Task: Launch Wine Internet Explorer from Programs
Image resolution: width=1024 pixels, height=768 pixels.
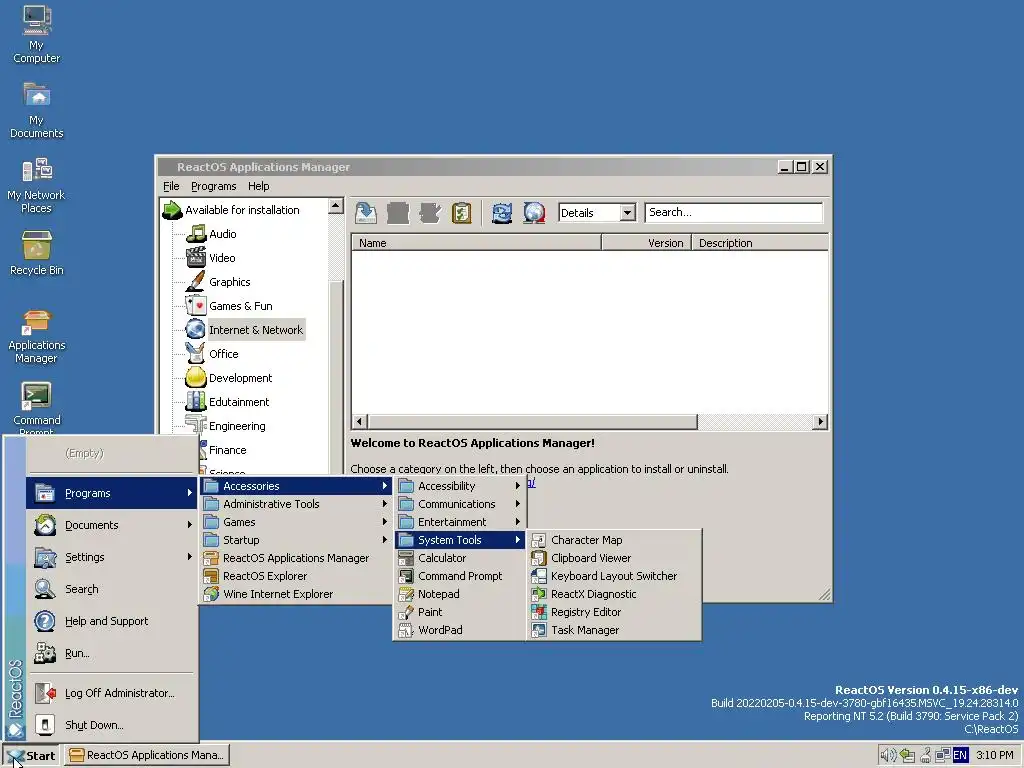Action: tap(296, 594)
